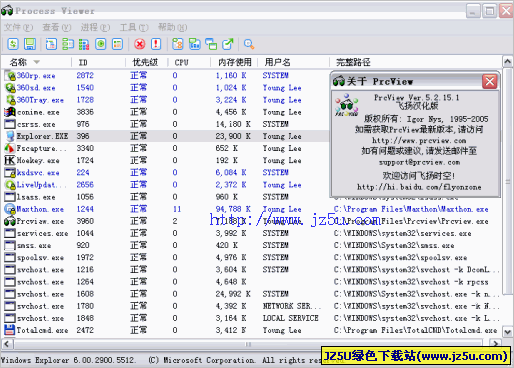Click the 360Tray.exe process icon
The image size is (514, 368).
coord(10,100)
